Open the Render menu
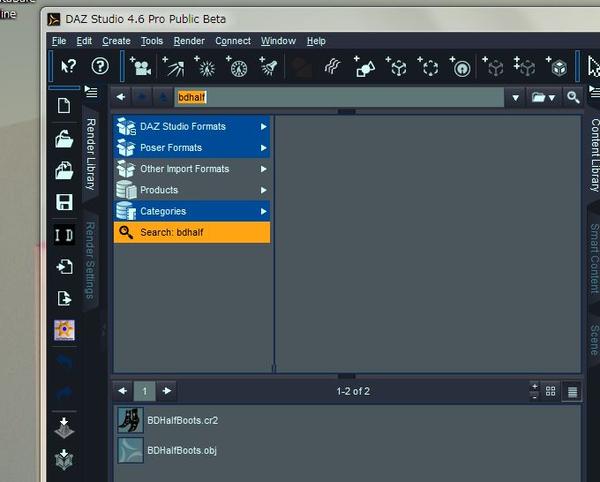This screenshot has width=600, height=482. (x=189, y=41)
